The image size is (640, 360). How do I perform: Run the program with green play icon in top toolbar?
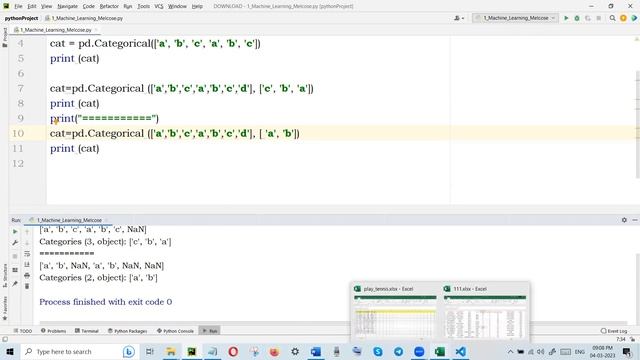(566, 18)
